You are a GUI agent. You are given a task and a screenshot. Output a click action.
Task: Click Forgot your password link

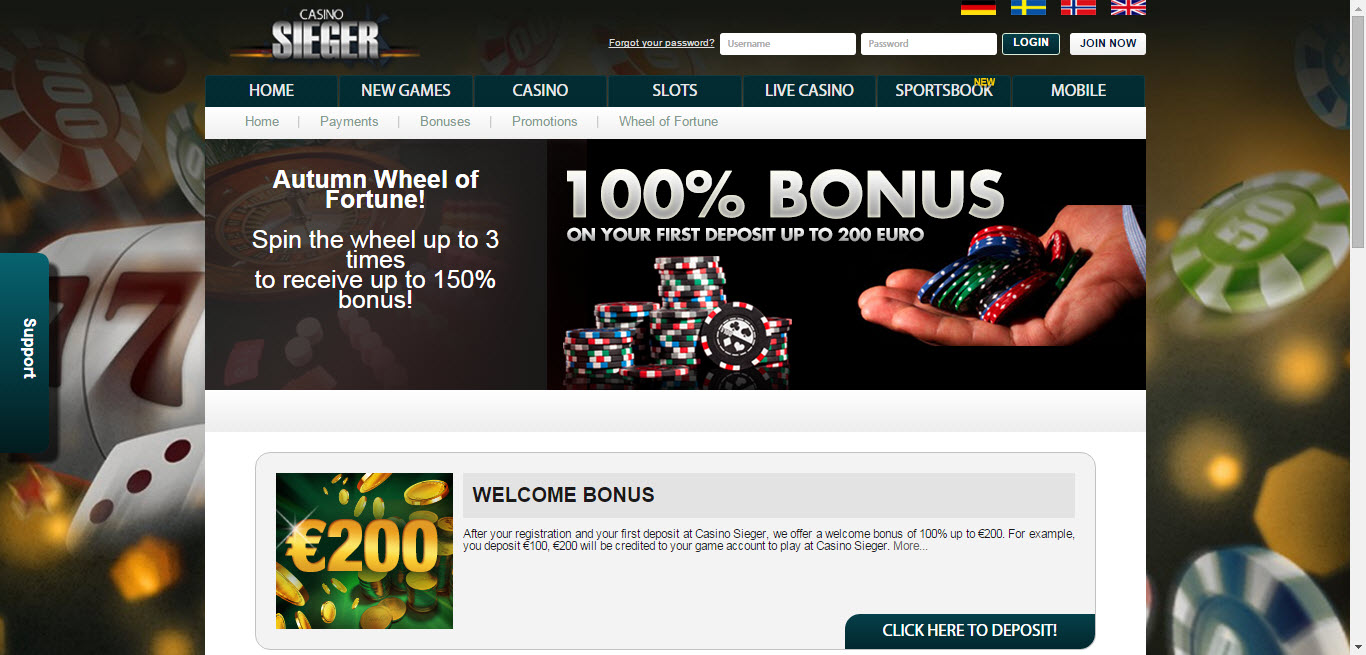661,43
